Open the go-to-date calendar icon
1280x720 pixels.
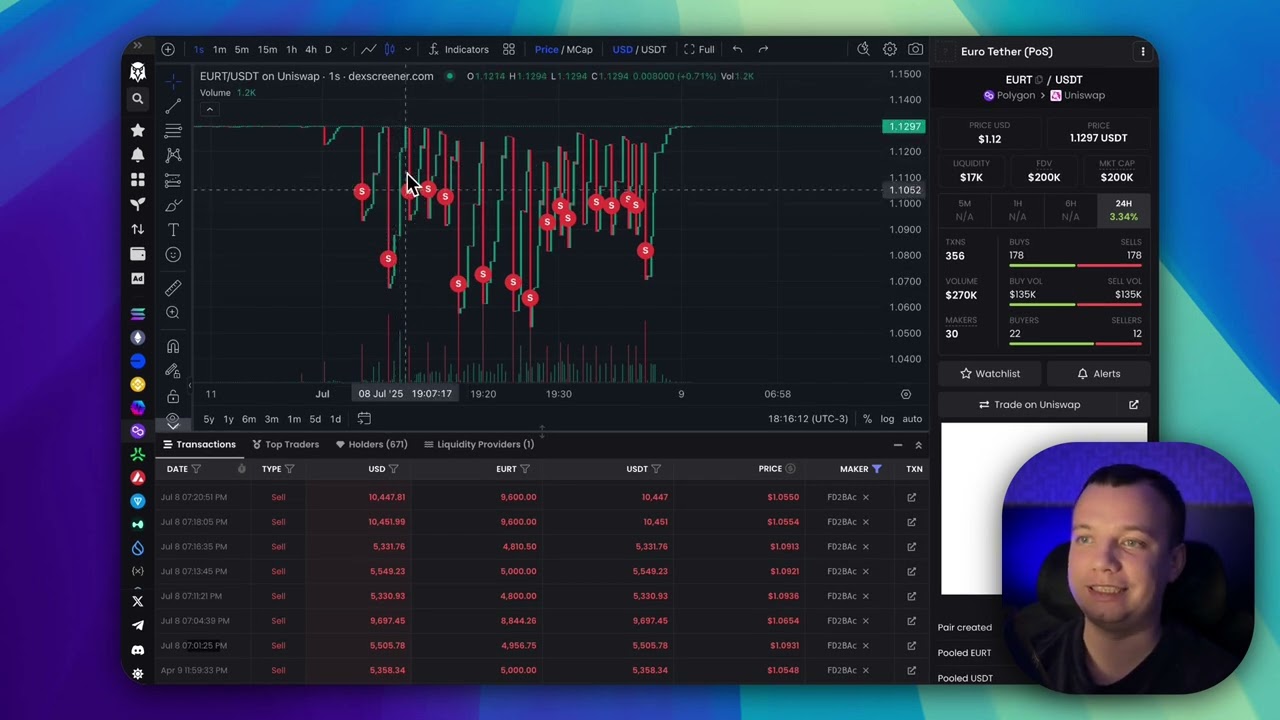tap(364, 419)
